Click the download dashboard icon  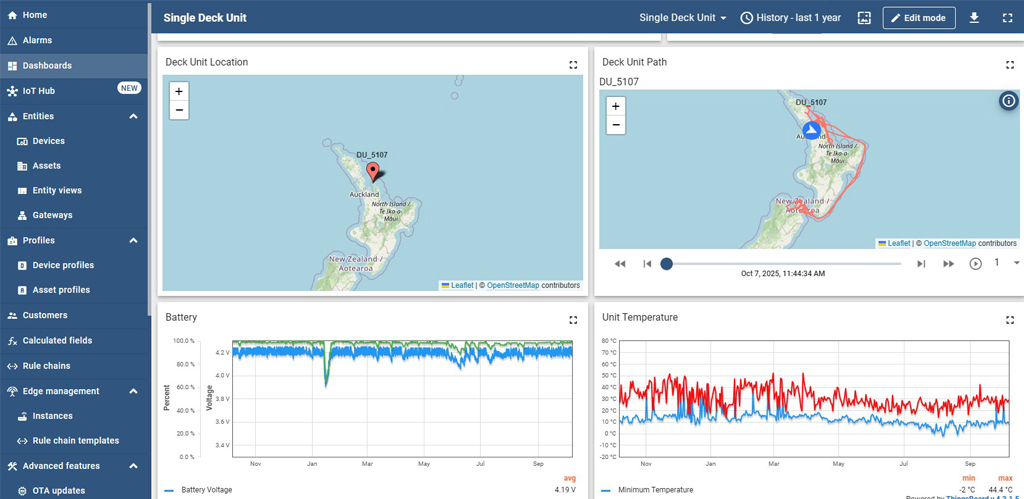tap(974, 18)
